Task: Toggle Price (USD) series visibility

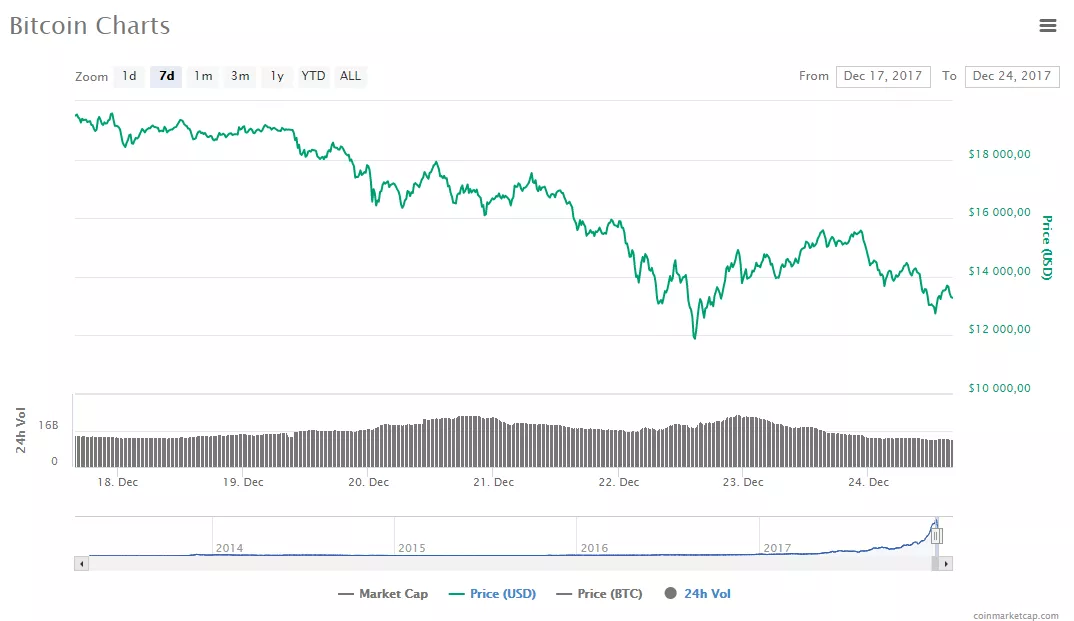Action: [x=492, y=594]
